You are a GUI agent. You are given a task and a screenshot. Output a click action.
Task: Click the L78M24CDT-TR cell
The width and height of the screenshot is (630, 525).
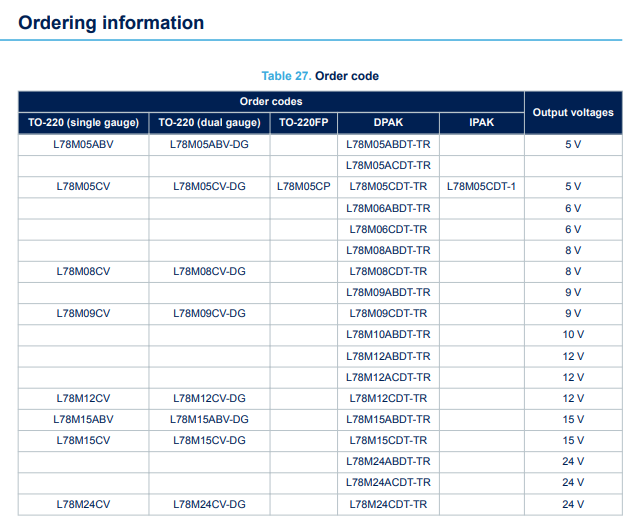388,505
